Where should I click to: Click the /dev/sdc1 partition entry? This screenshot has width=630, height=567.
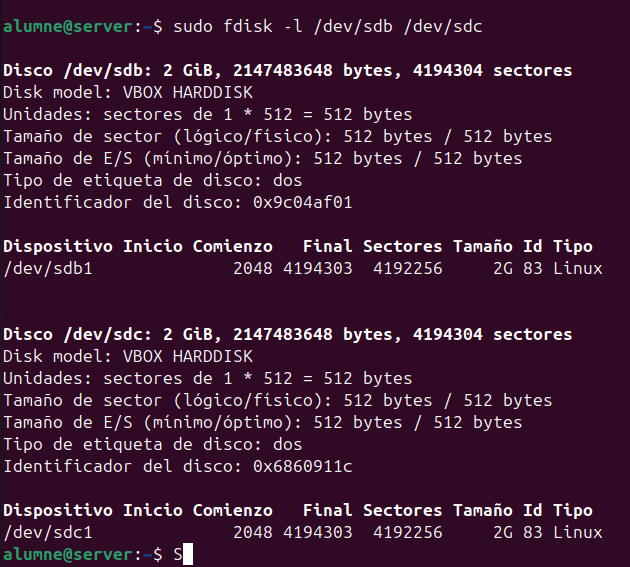pos(48,531)
